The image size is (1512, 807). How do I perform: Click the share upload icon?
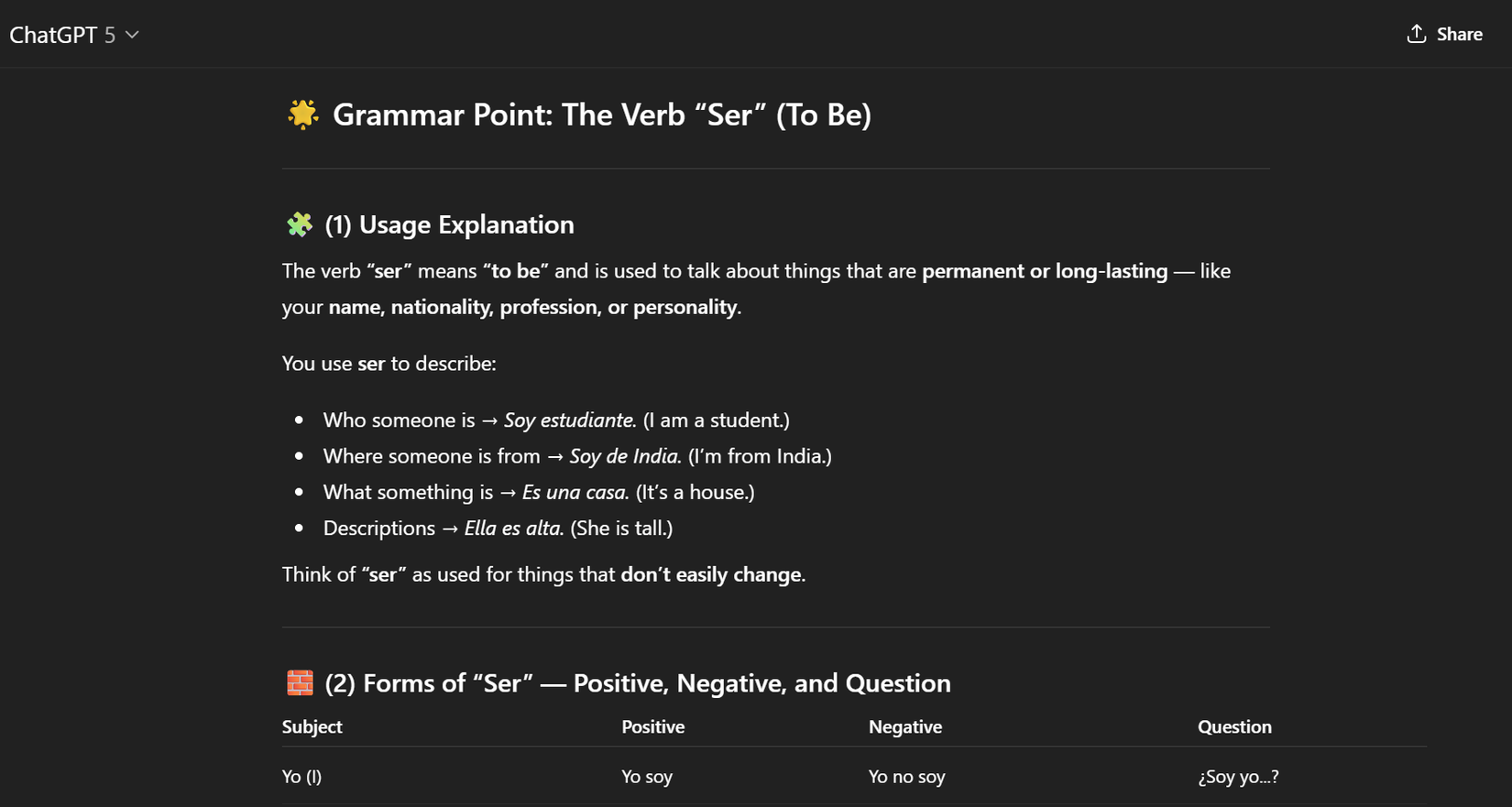[1417, 34]
